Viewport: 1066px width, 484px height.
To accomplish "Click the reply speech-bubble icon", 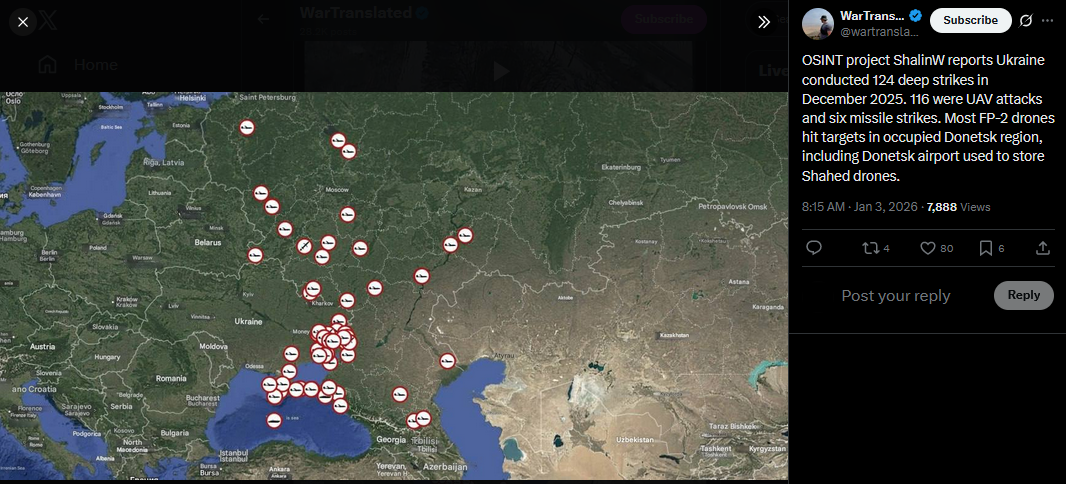I will click(x=814, y=248).
